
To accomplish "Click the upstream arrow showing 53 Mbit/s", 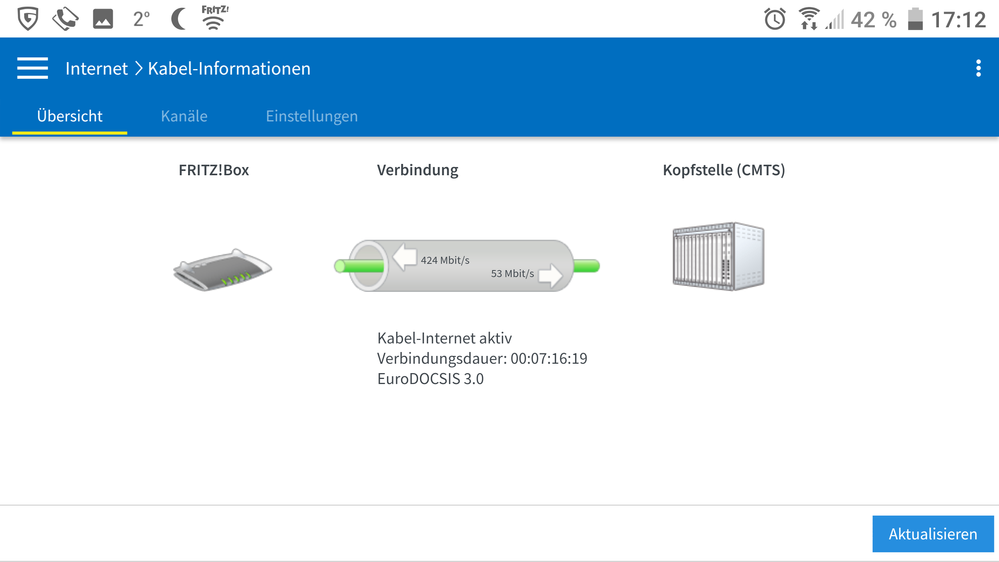I will point(550,274).
